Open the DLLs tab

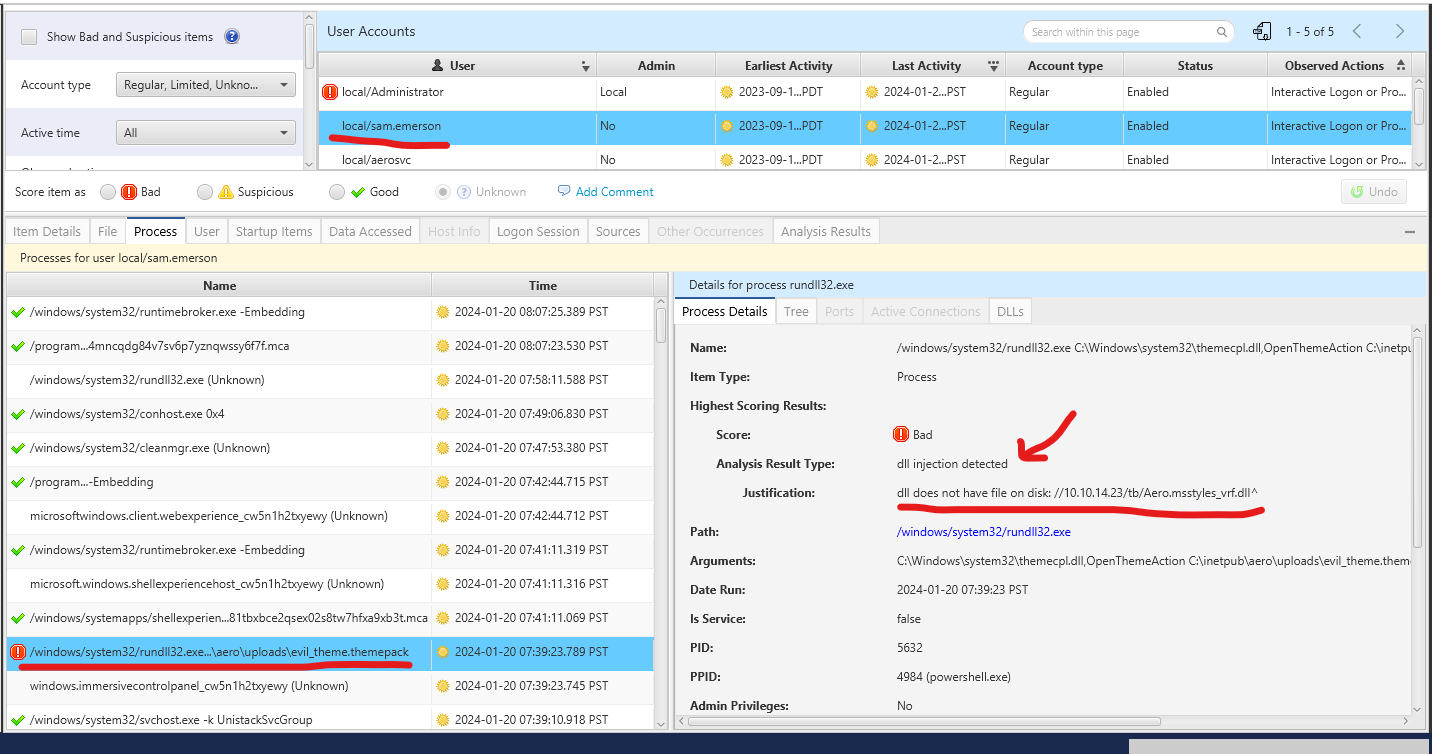pos(1010,311)
